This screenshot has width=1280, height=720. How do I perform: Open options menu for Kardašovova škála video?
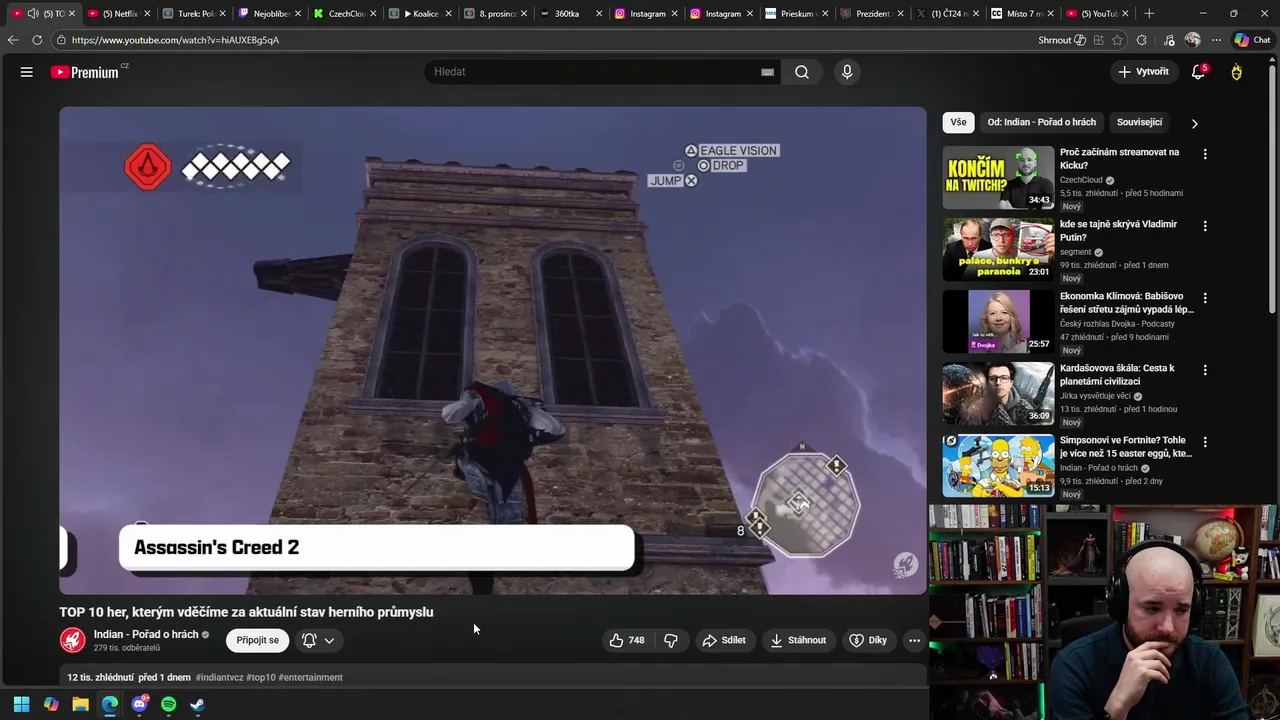click(x=1205, y=370)
